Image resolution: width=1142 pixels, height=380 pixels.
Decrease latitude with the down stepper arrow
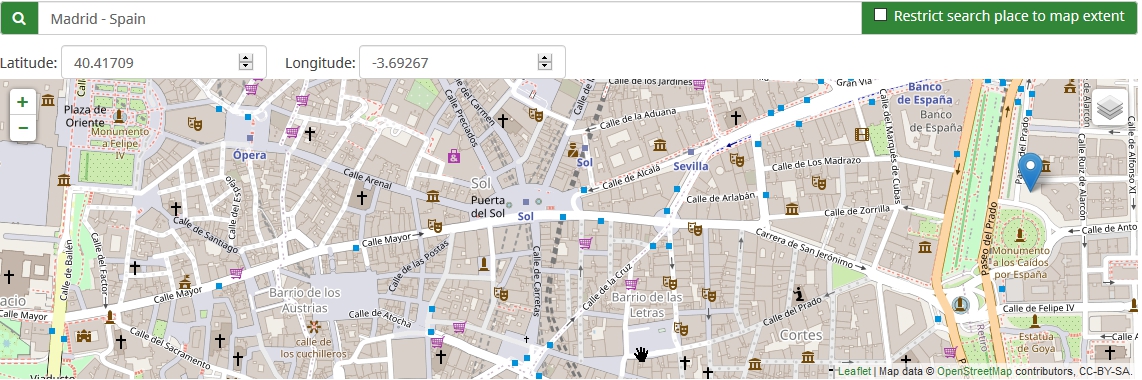coord(246,67)
